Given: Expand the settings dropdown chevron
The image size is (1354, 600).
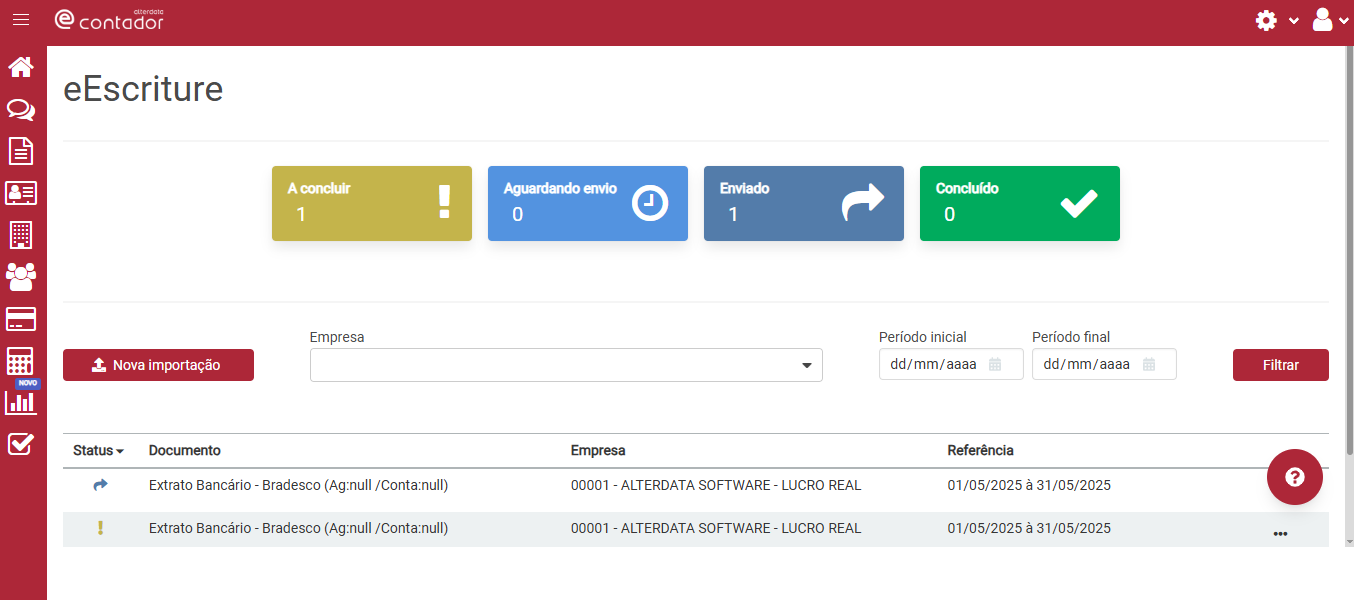Looking at the screenshot, I should click(x=1294, y=21).
